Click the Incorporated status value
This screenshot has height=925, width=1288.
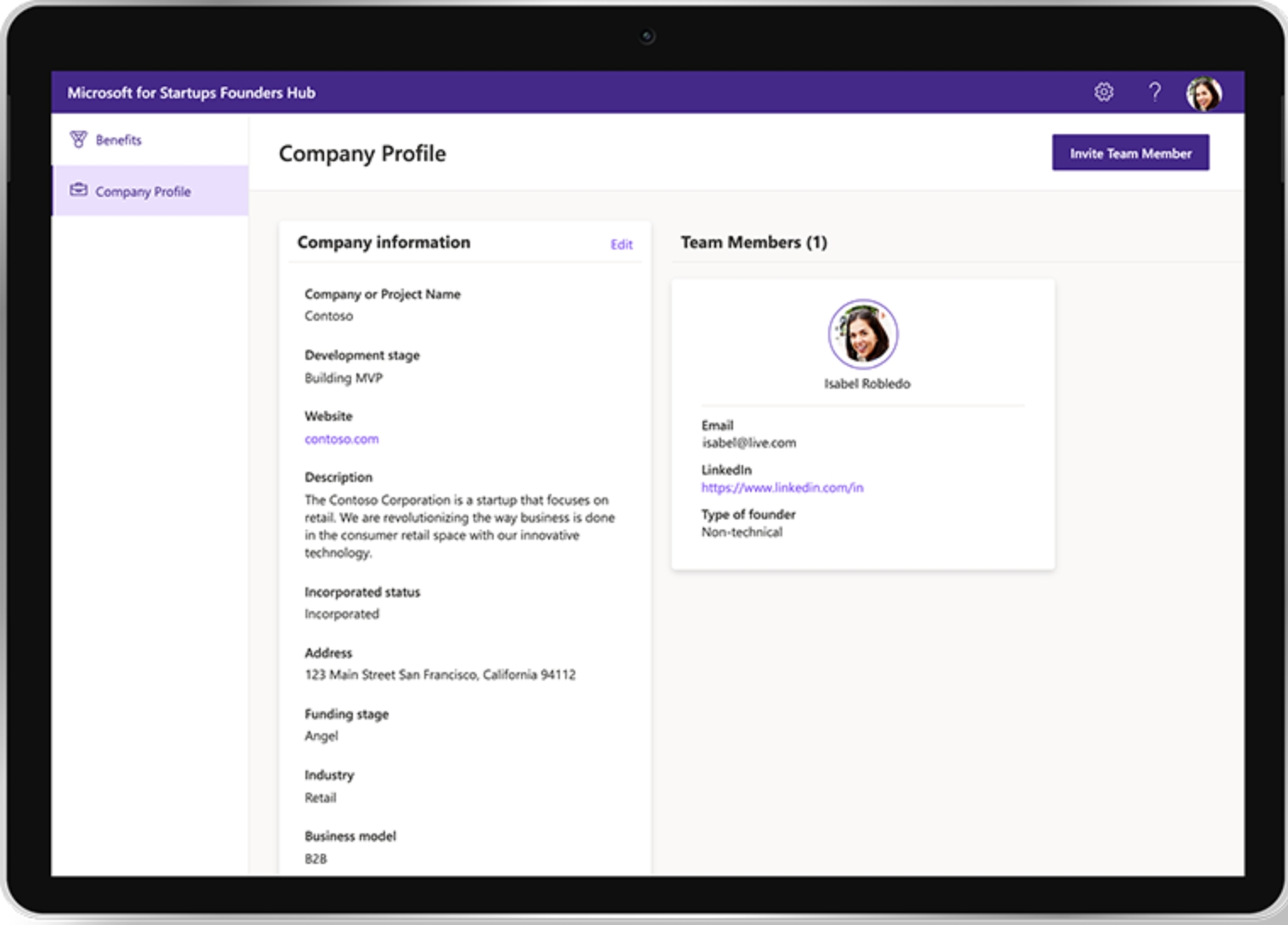(341, 614)
